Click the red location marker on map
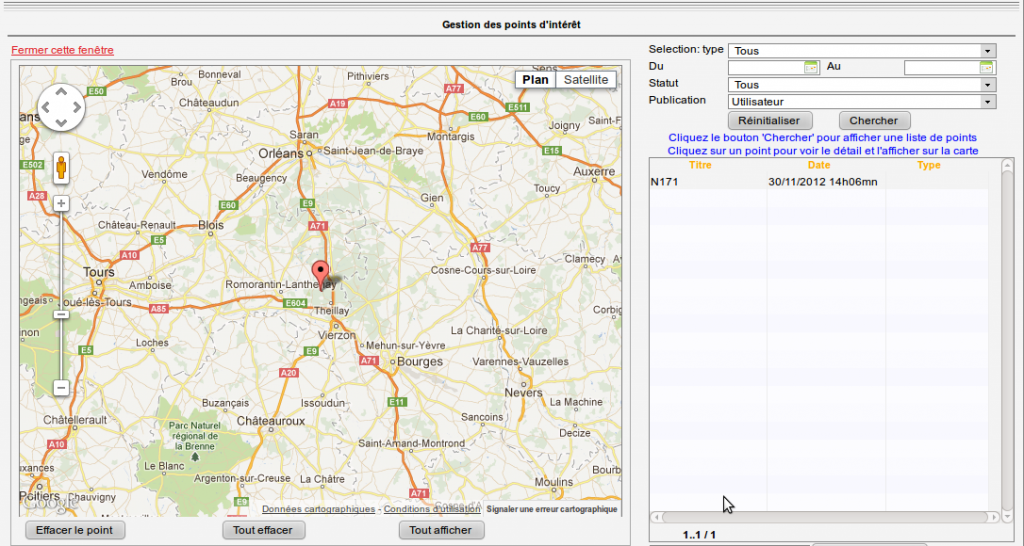 [x=320, y=275]
